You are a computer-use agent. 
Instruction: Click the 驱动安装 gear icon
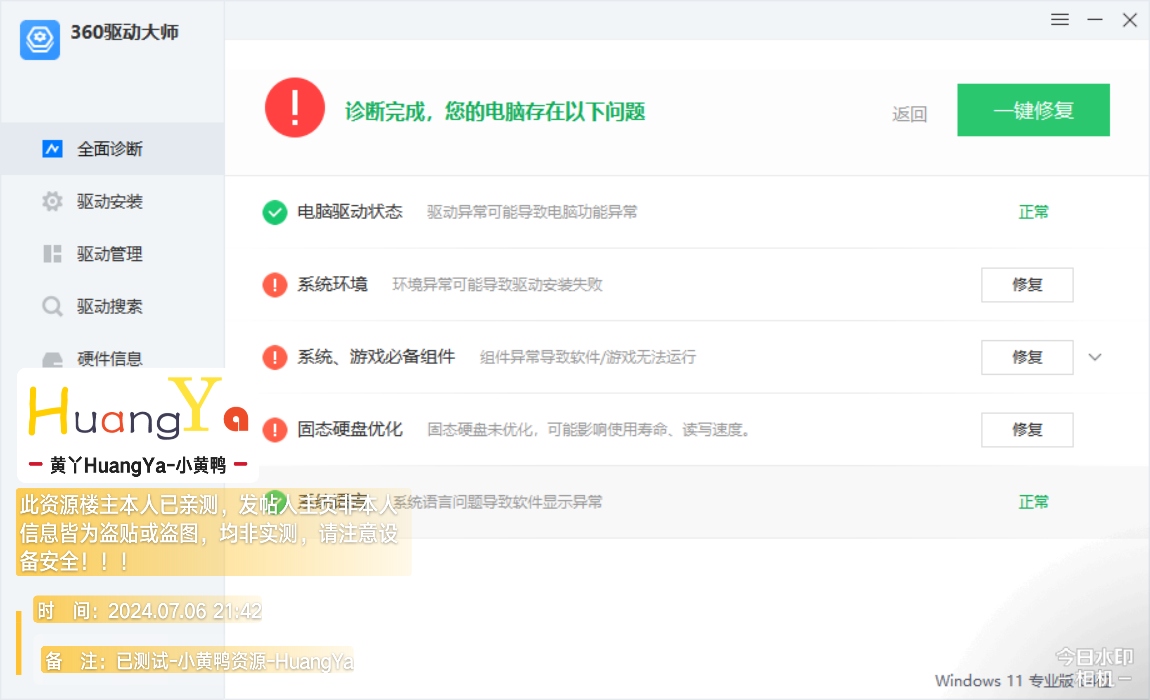coord(52,201)
